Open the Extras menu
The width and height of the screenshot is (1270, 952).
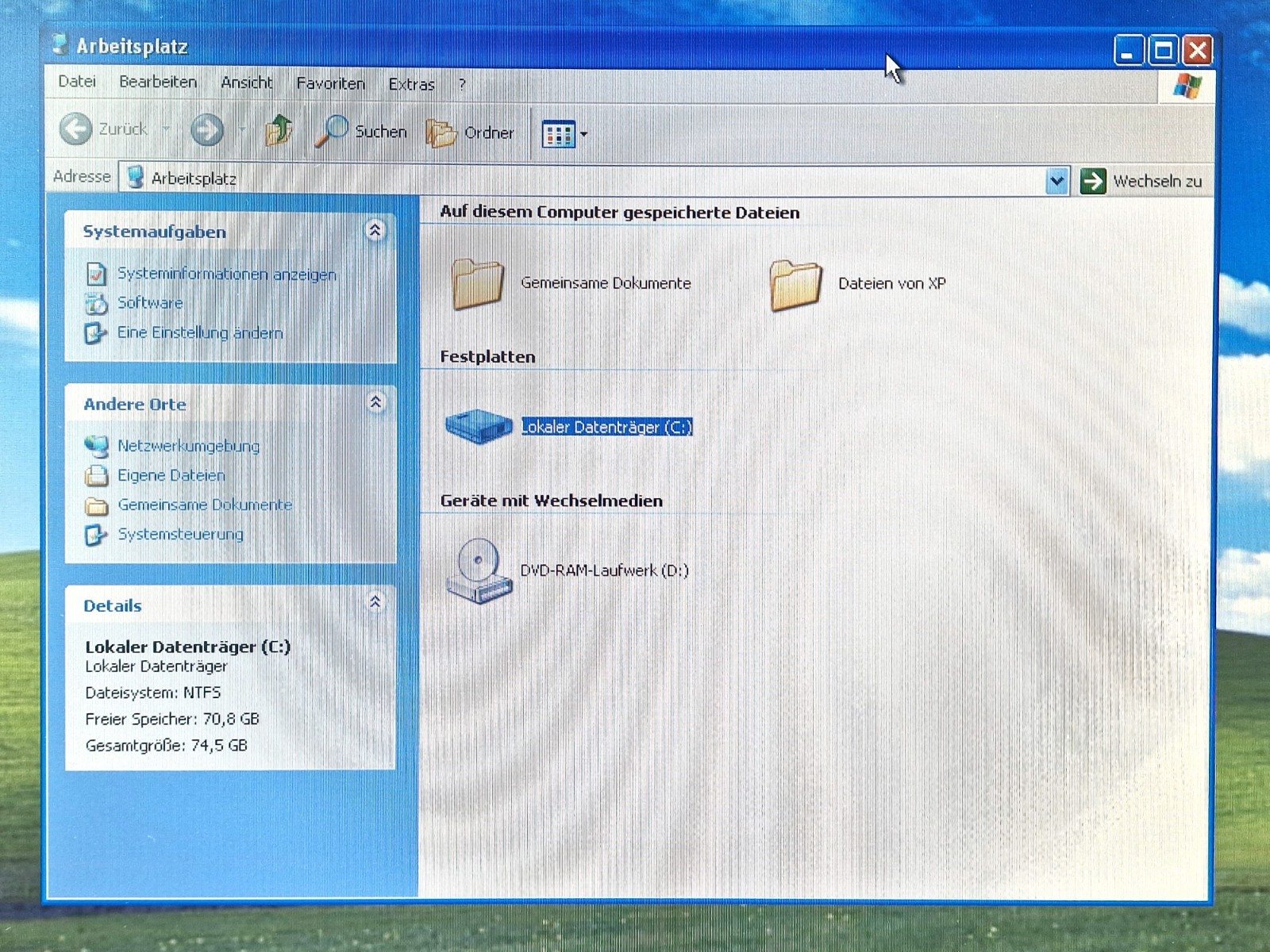point(411,84)
